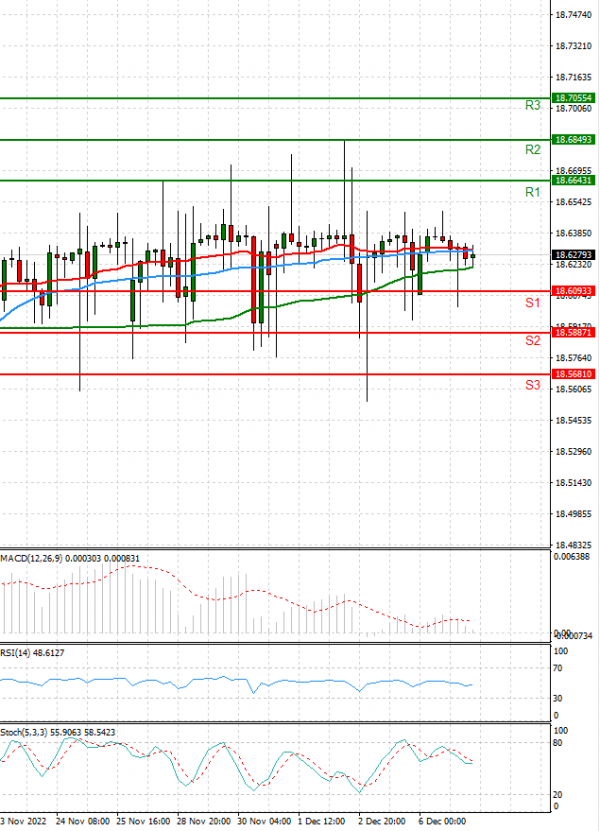Click the 24 Nov 08:00 time label
600x831 pixels.
(x=83, y=821)
